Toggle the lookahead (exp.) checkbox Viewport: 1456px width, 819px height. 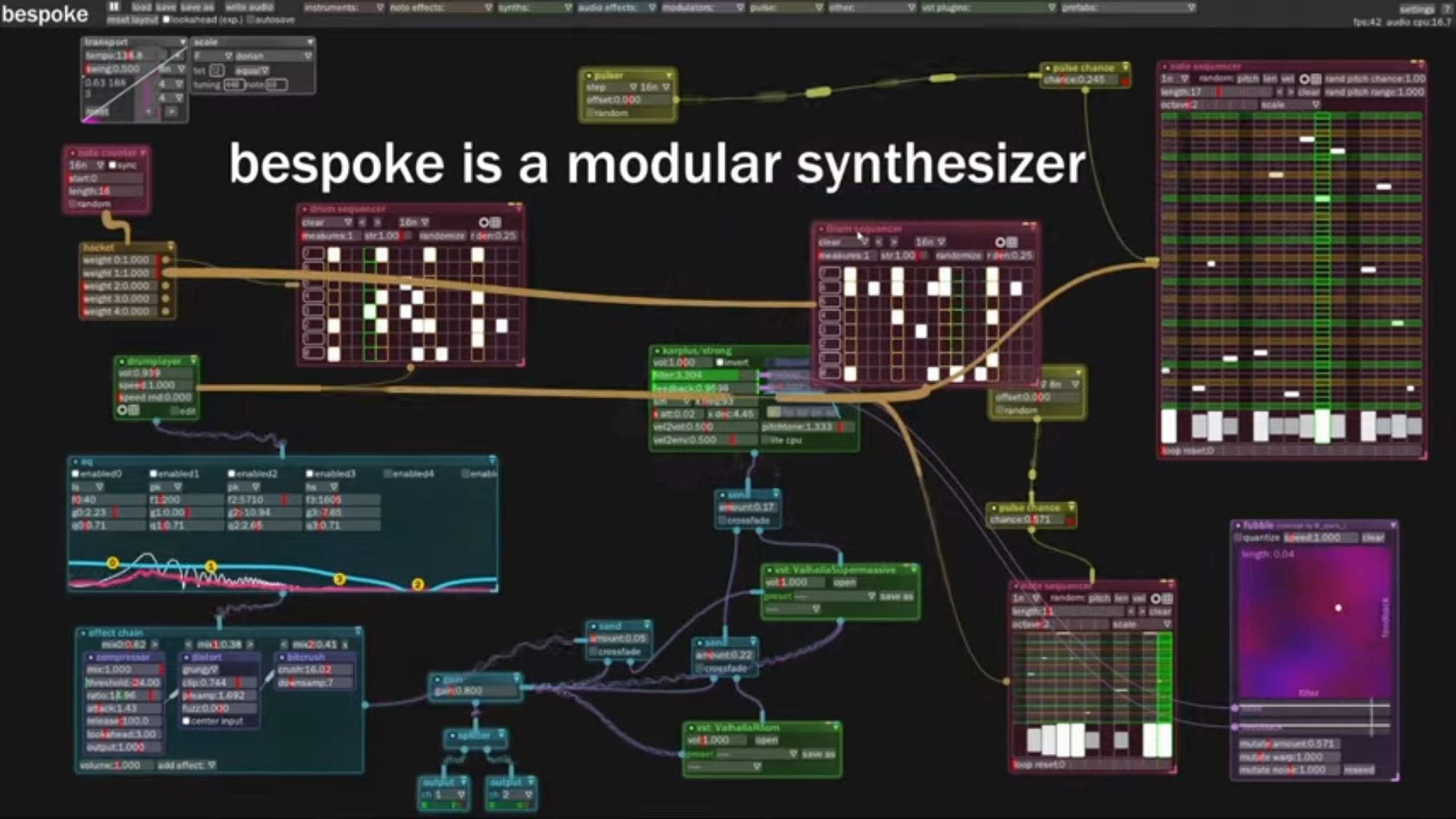pos(166,18)
